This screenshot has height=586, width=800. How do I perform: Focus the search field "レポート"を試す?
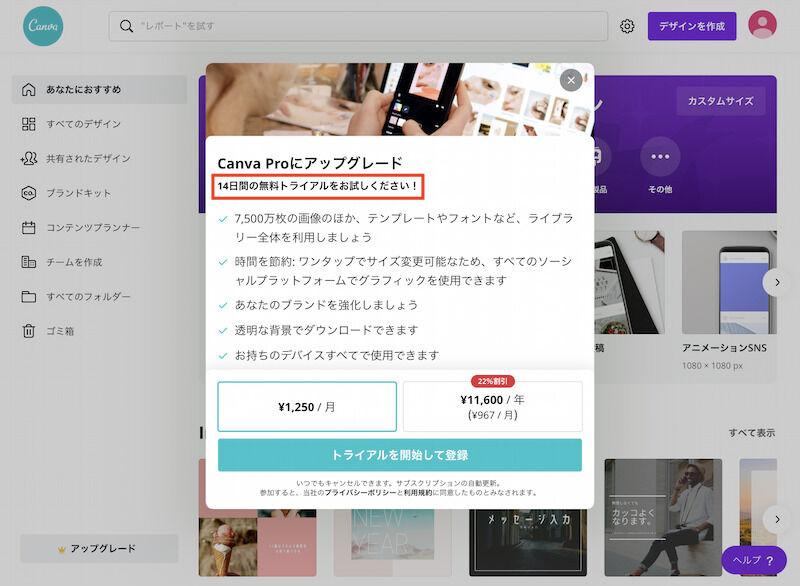[358, 26]
